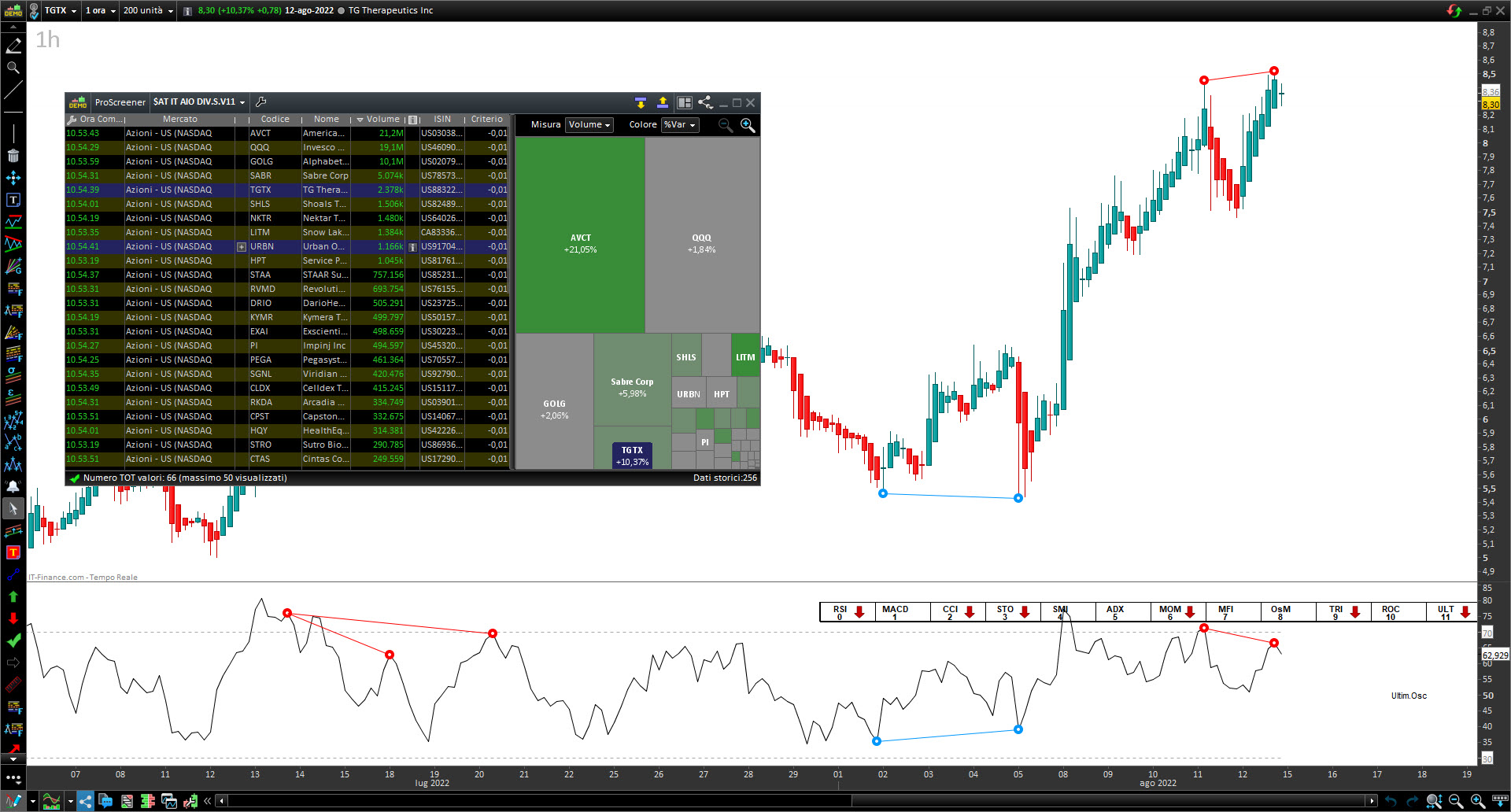The width and height of the screenshot is (1511, 812).
Task: Zoom out of the heatmap
Action: click(726, 125)
